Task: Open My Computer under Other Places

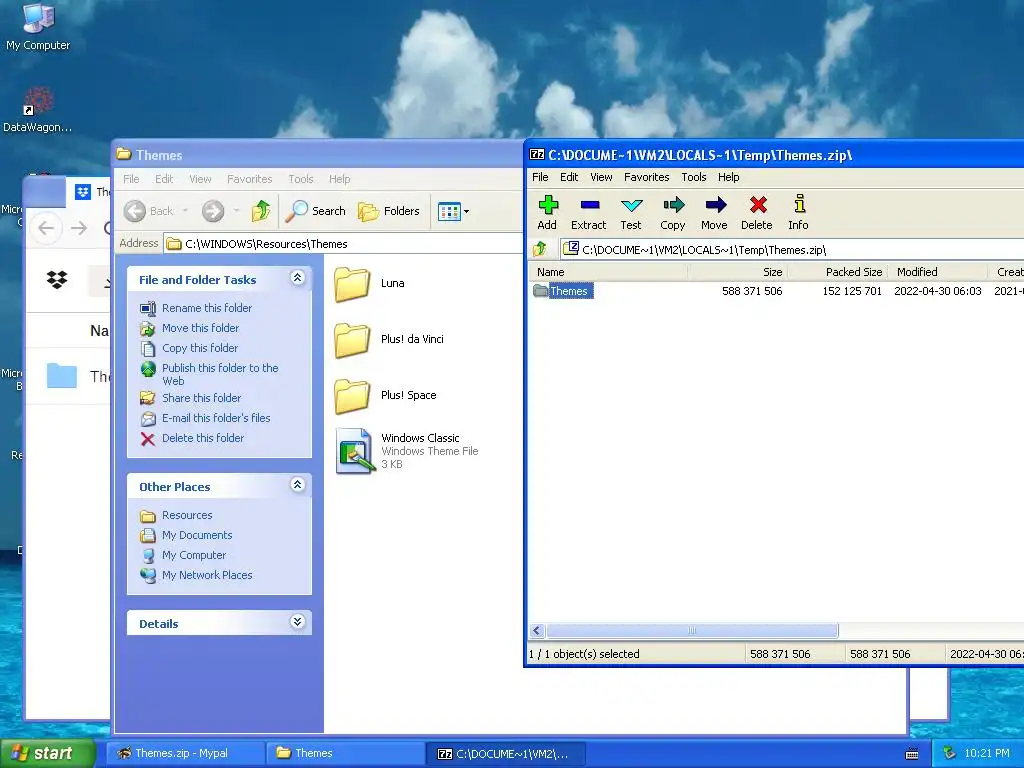Action: click(194, 555)
